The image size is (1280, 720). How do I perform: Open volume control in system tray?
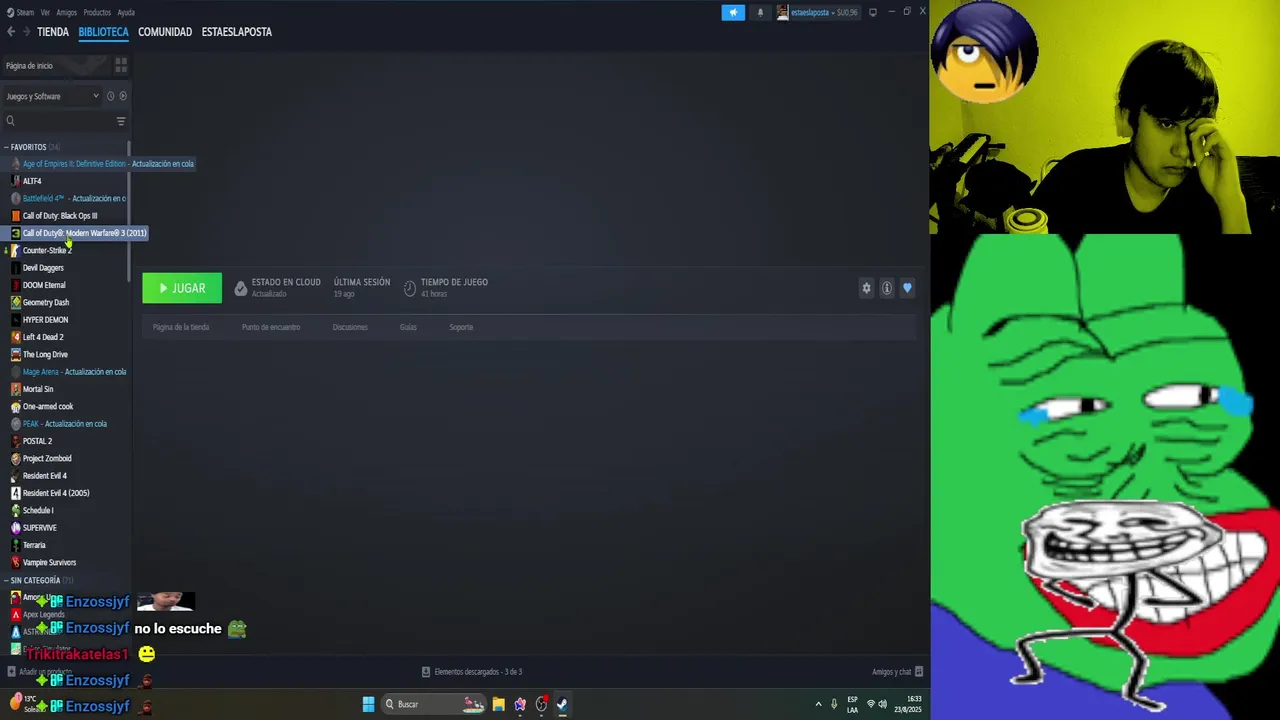pos(882,704)
